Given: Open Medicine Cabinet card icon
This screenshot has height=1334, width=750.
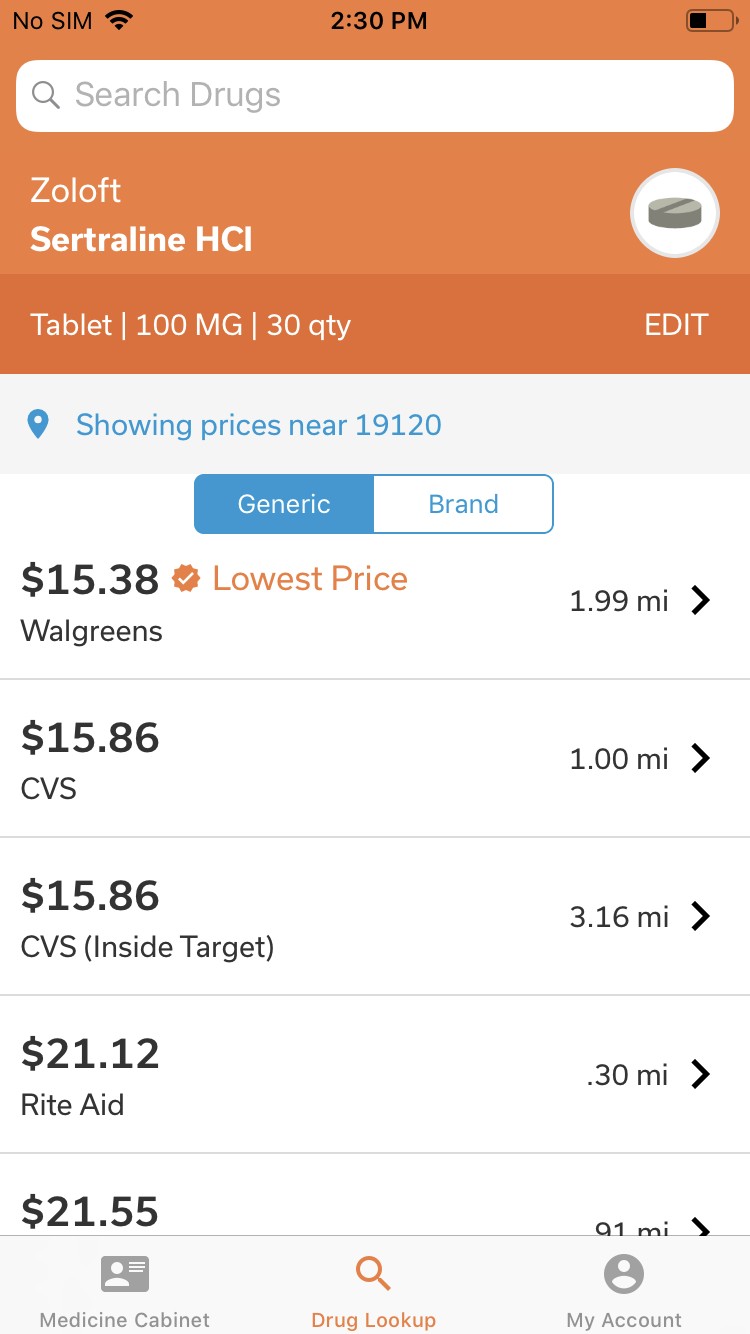Looking at the screenshot, I should 125,1274.
